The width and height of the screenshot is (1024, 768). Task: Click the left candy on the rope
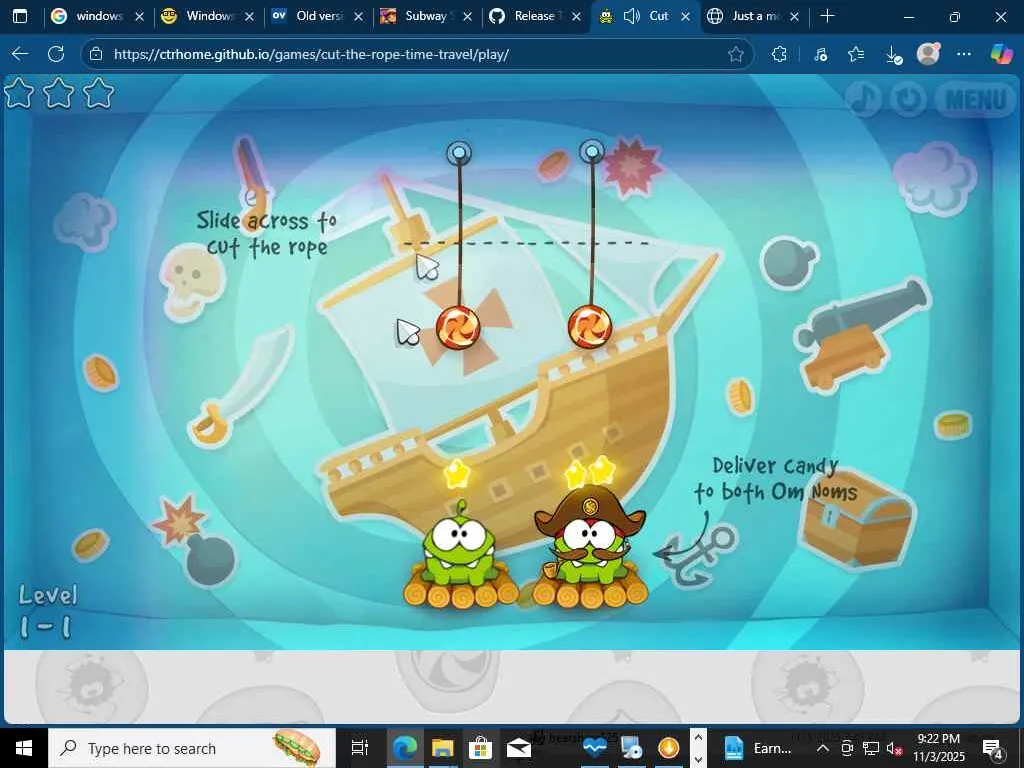point(458,327)
